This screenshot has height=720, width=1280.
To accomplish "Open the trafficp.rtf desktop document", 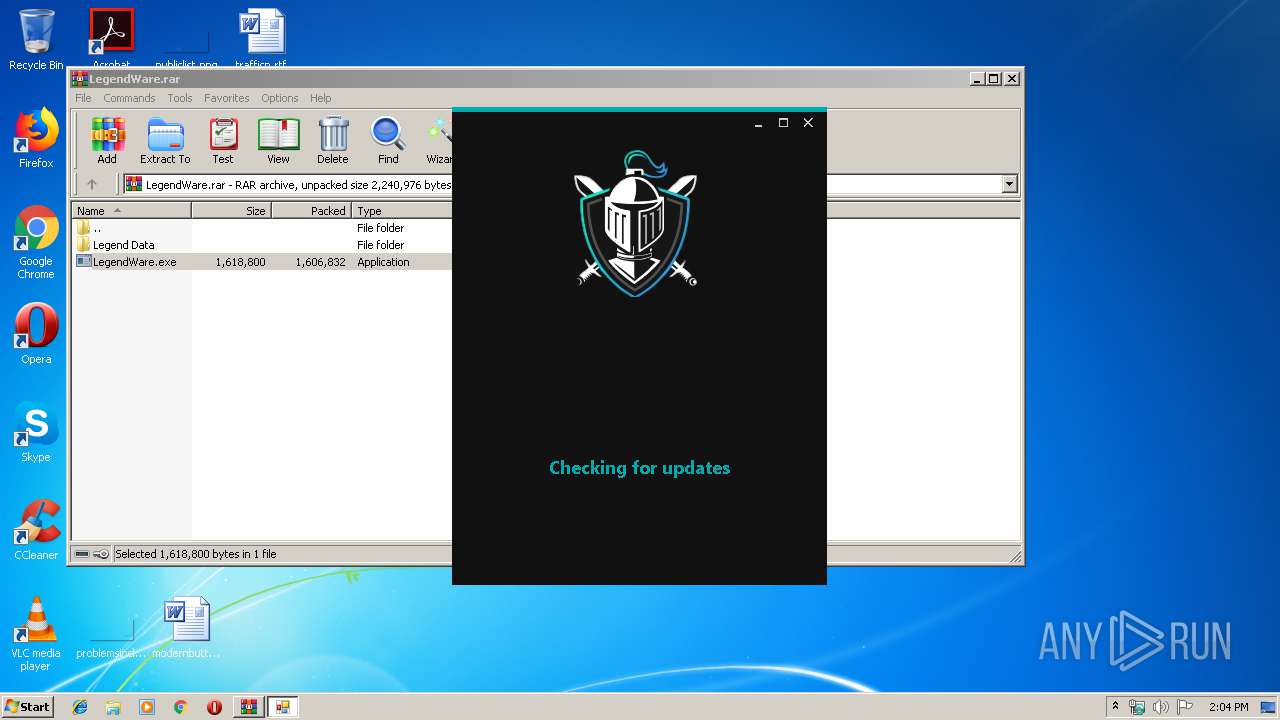I will tap(261, 38).
